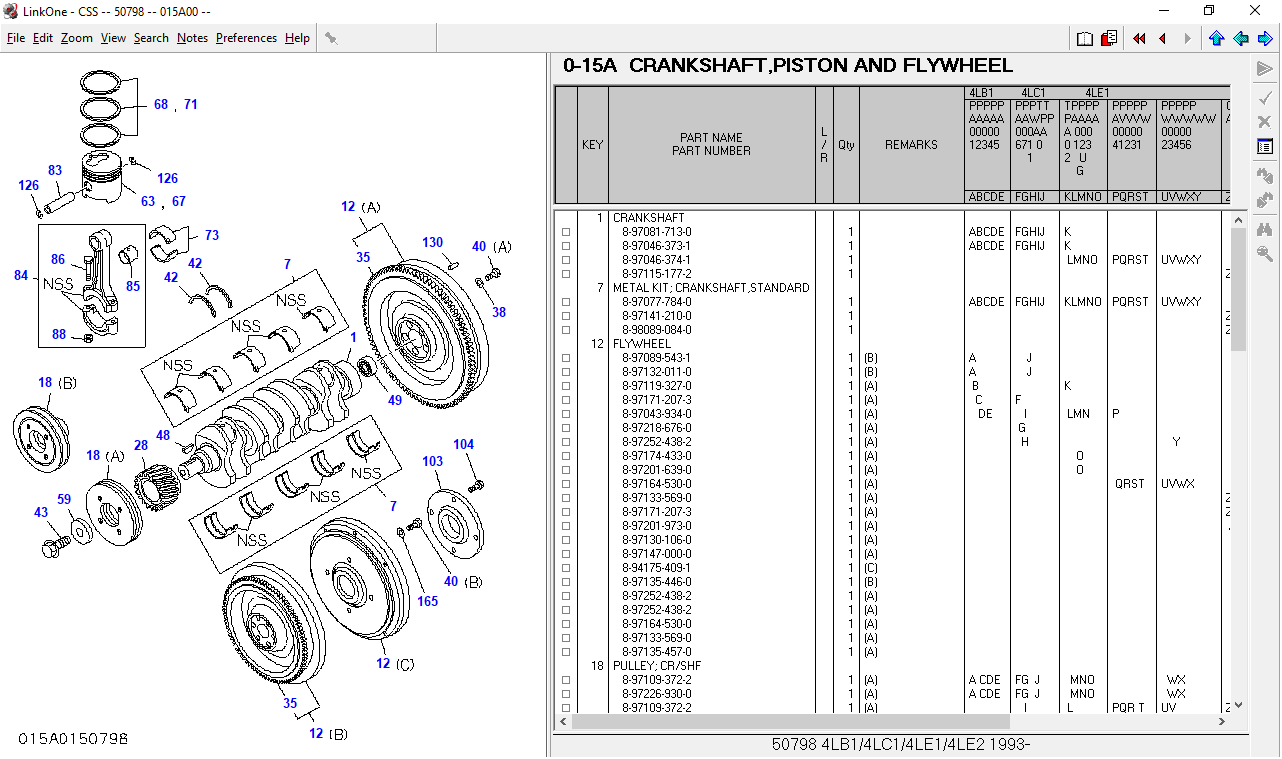Image resolution: width=1282 pixels, height=759 pixels.
Task: Click the list window icon in right sidebar
Action: tap(1264, 147)
